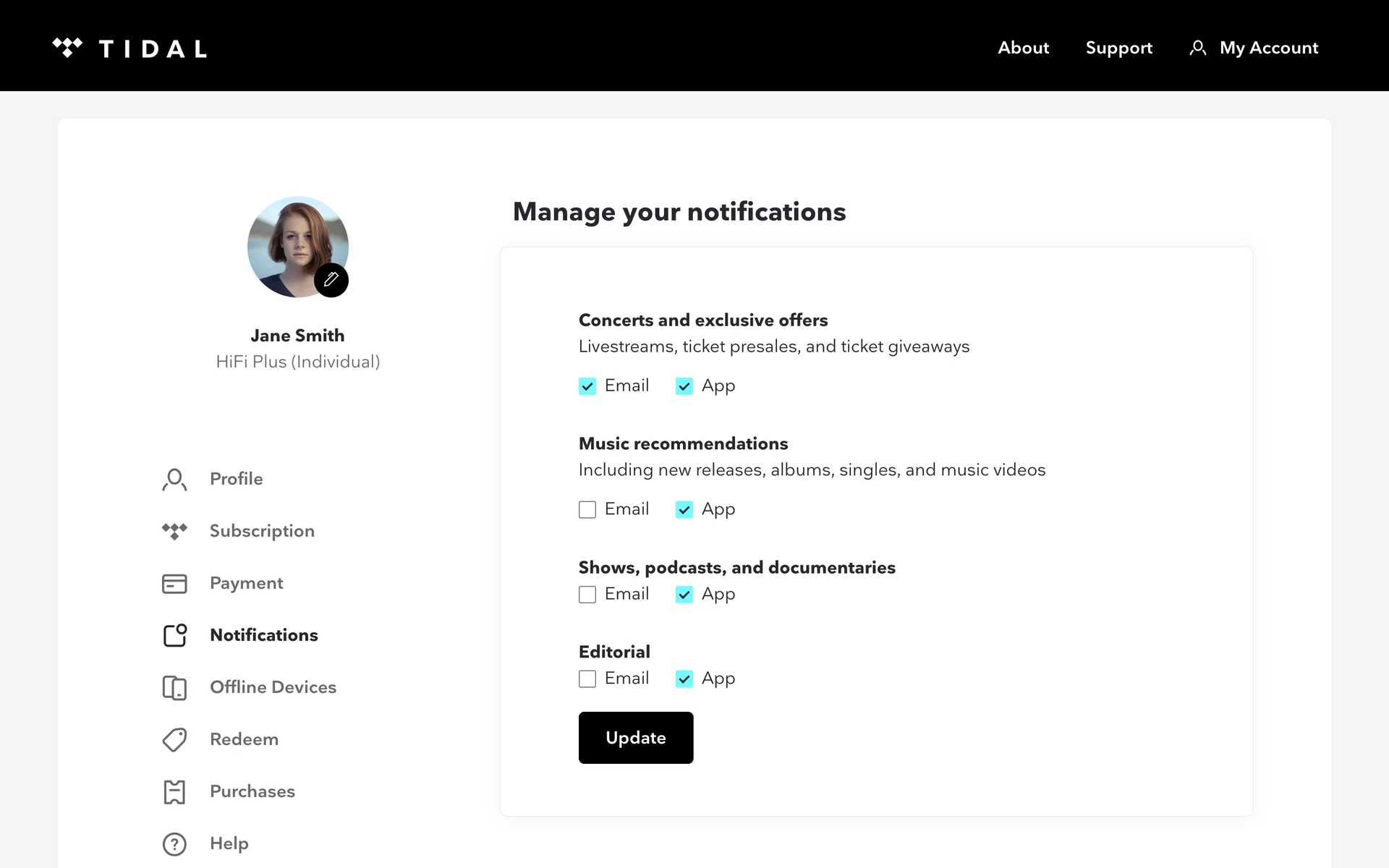Enable Email for Music recommendations

(x=587, y=510)
